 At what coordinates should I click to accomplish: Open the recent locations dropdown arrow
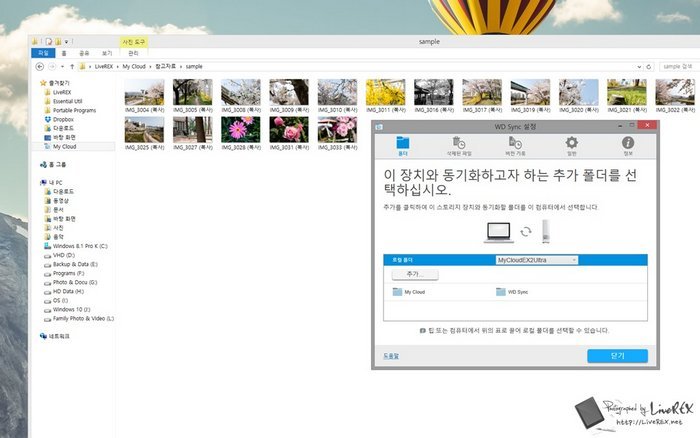tap(62, 67)
